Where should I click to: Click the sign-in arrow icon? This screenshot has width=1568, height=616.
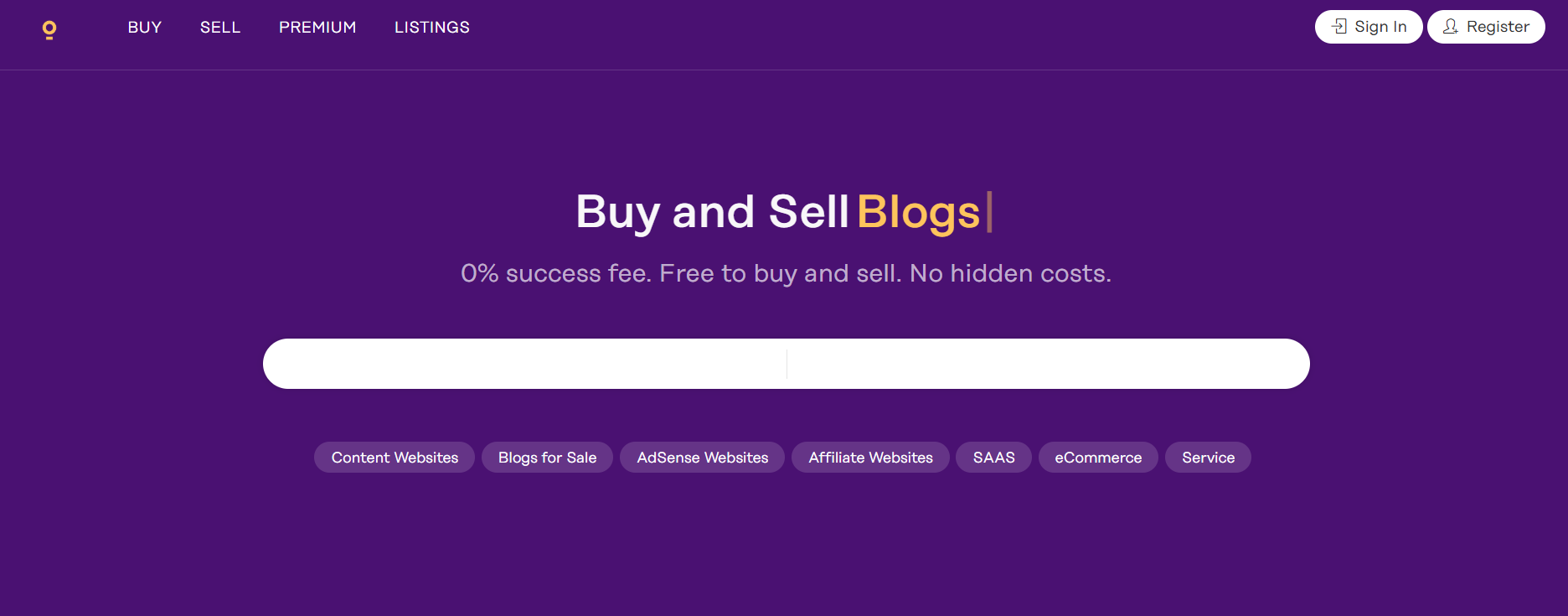pyautogui.click(x=1339, y=27)
